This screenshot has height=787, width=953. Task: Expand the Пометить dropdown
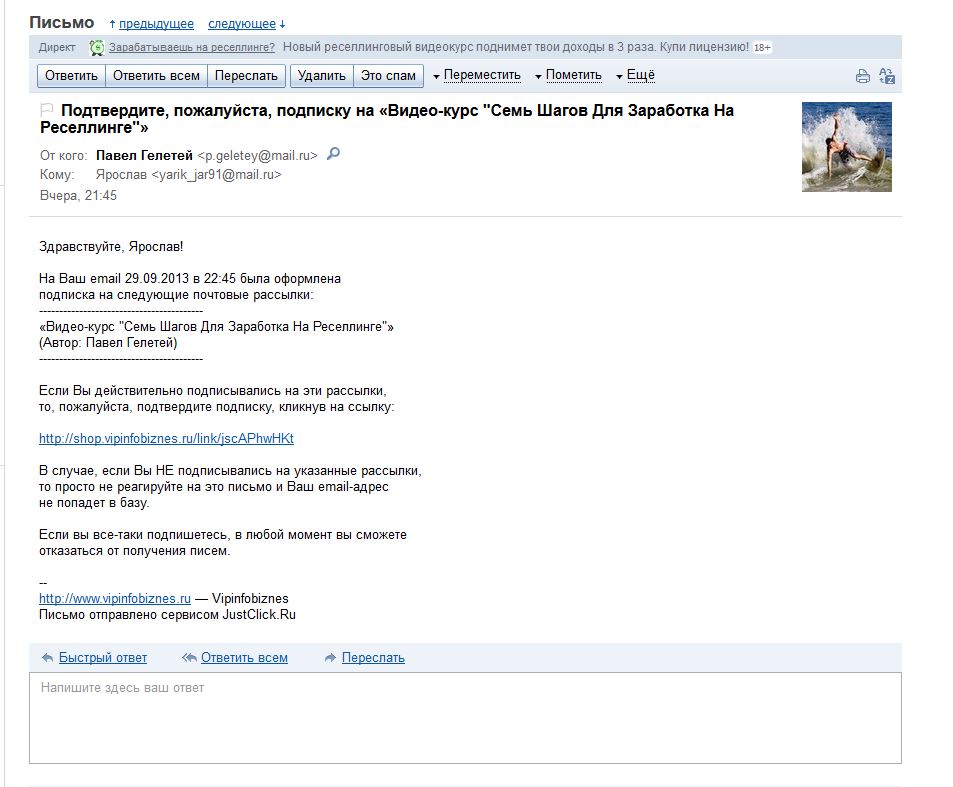pyautogui.click(x=568, y=75)
